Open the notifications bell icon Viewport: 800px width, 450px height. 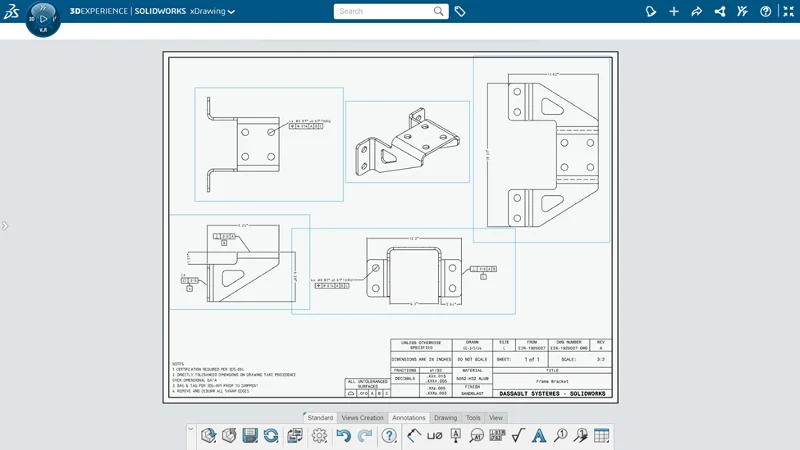[x=650, y=12]
